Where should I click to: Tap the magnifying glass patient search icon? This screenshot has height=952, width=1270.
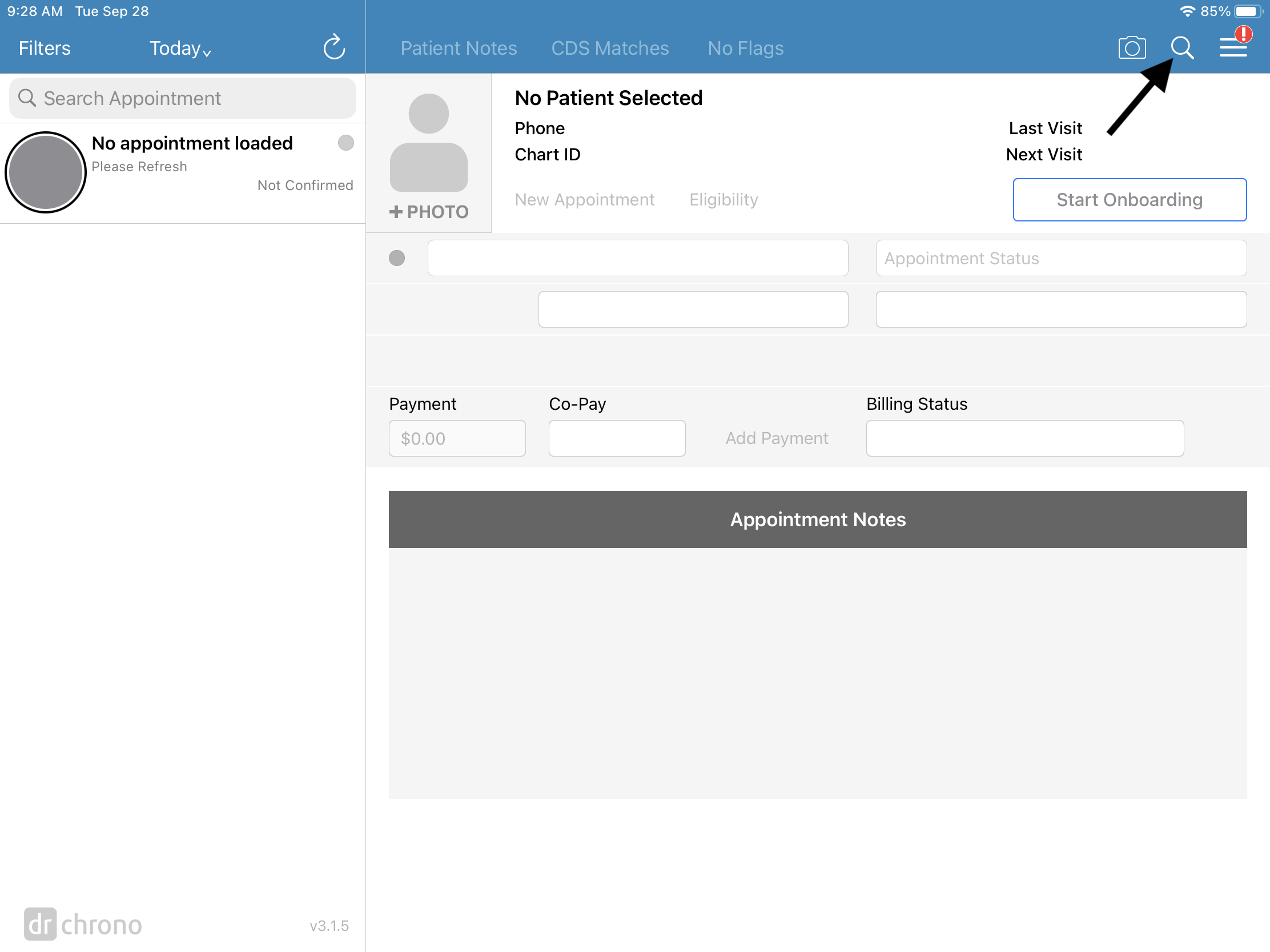(x=1182, y=47)
